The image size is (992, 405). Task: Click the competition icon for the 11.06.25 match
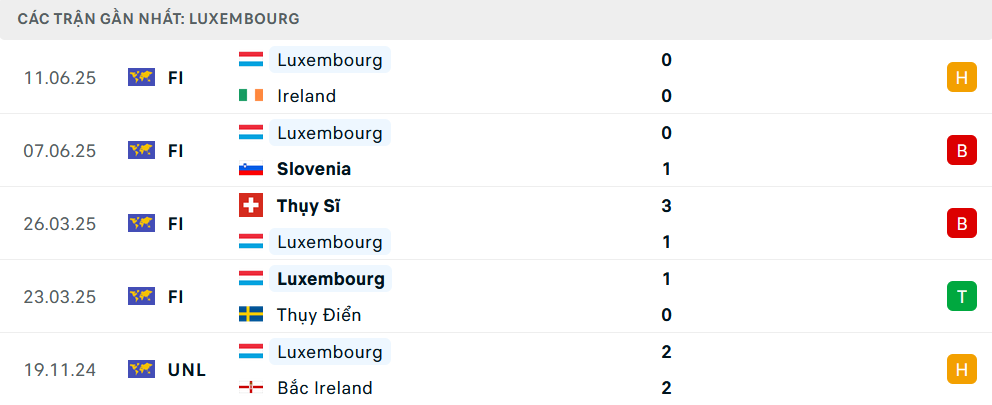pos(141,77)
